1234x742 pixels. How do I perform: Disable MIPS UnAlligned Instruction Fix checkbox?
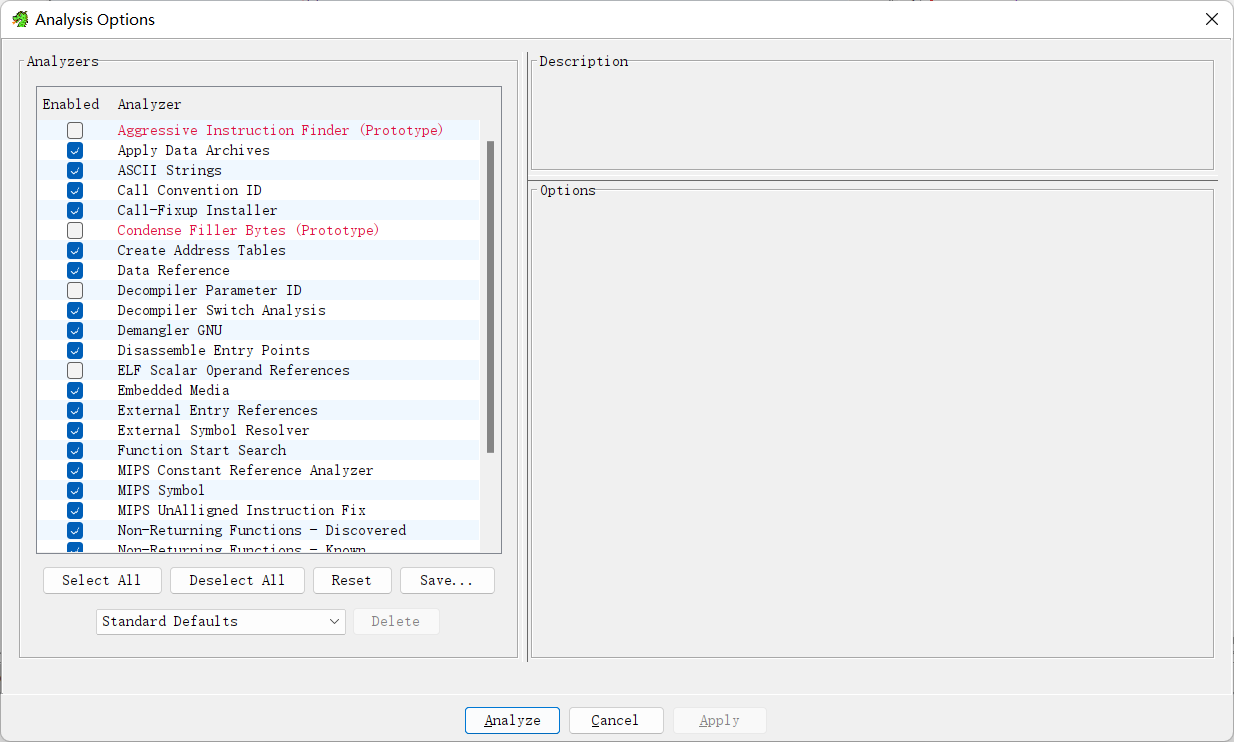click(x=75, y=510)
